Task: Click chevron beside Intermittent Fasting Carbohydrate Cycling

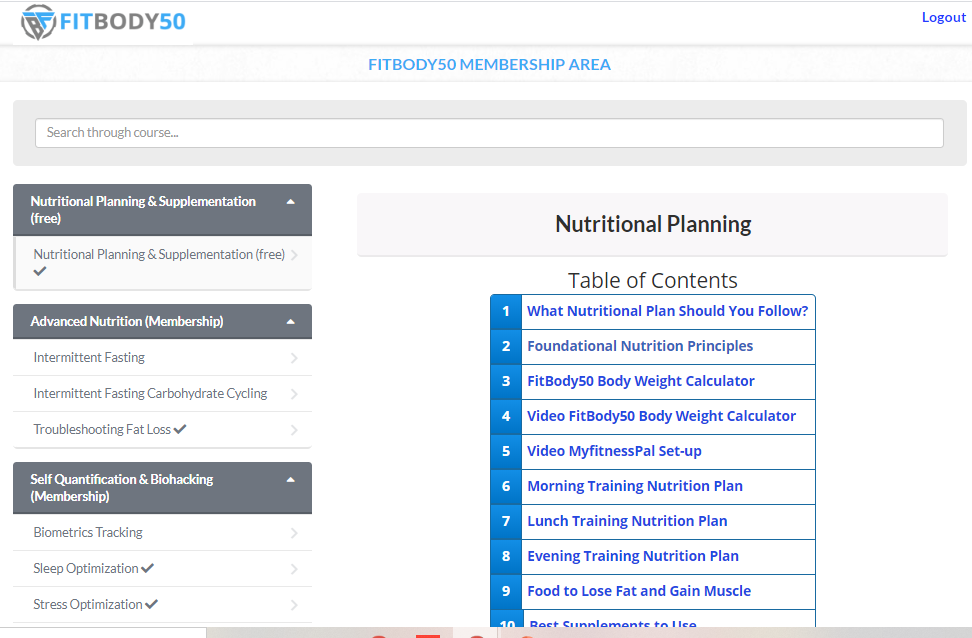Action: 294,394
